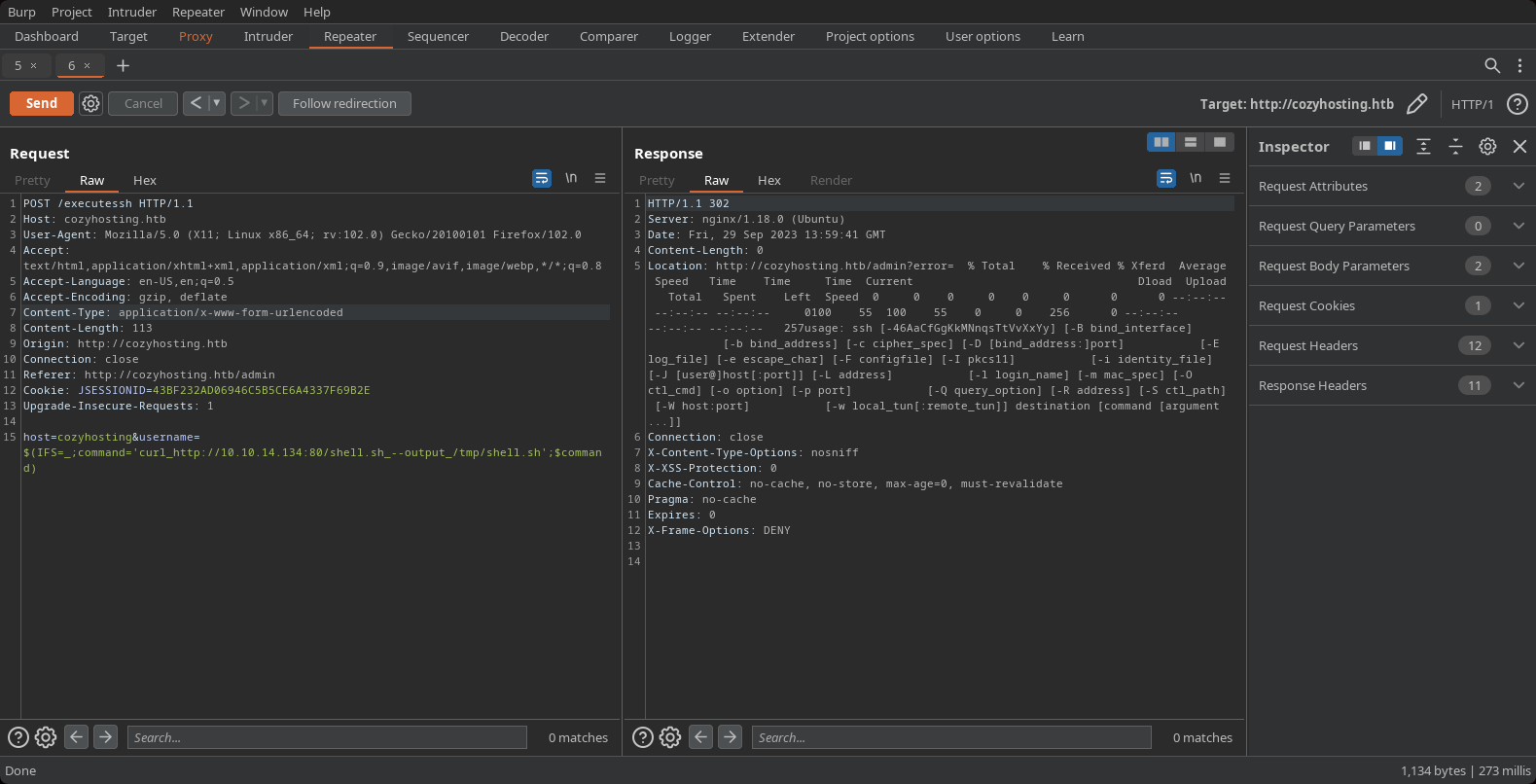Edit the target with pencil icon

tap(1417, 103)
